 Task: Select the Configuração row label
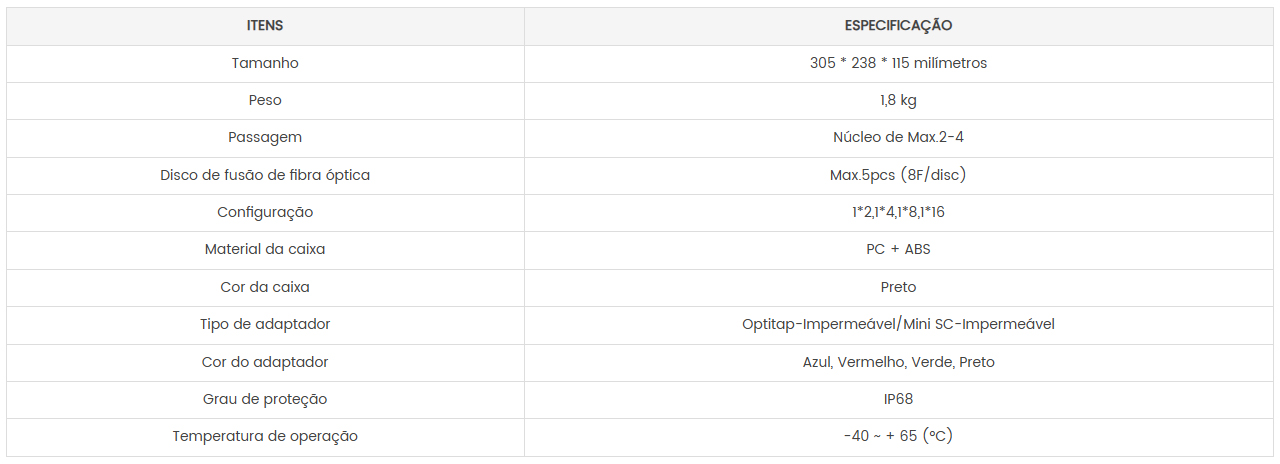click(265, 212)
